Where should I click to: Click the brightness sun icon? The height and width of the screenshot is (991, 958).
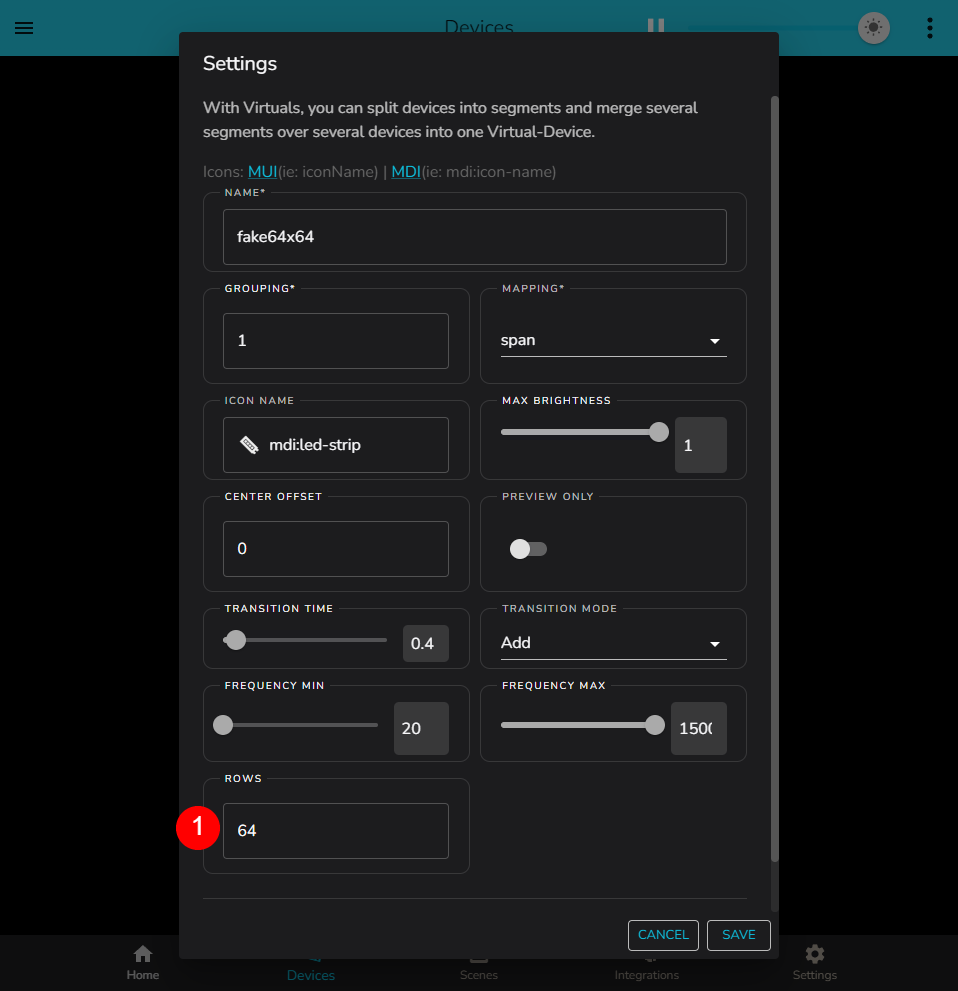[x=874, y=28]
